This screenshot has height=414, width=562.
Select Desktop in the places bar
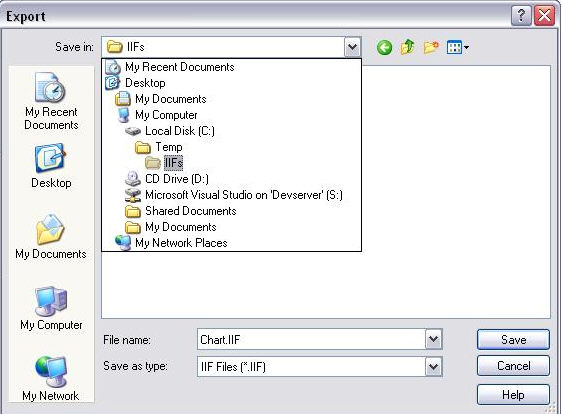tap(51, 166)
